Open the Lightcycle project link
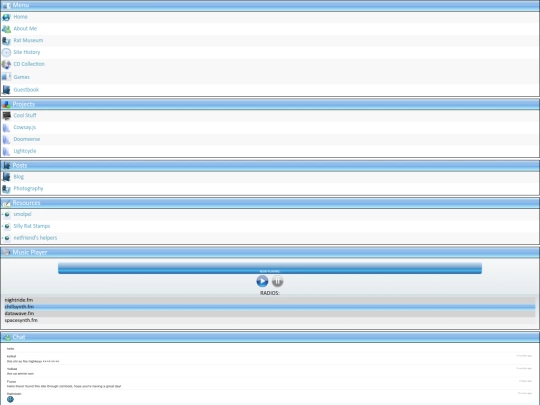 [25, 151]
